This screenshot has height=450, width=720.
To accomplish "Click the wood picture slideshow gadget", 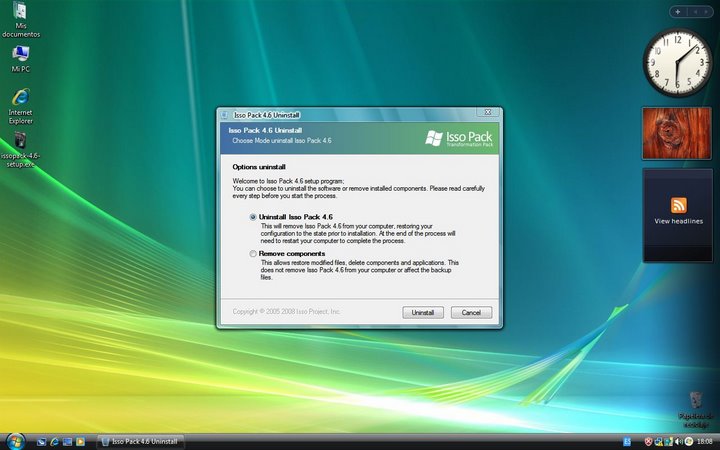I will tap(677, 134).
